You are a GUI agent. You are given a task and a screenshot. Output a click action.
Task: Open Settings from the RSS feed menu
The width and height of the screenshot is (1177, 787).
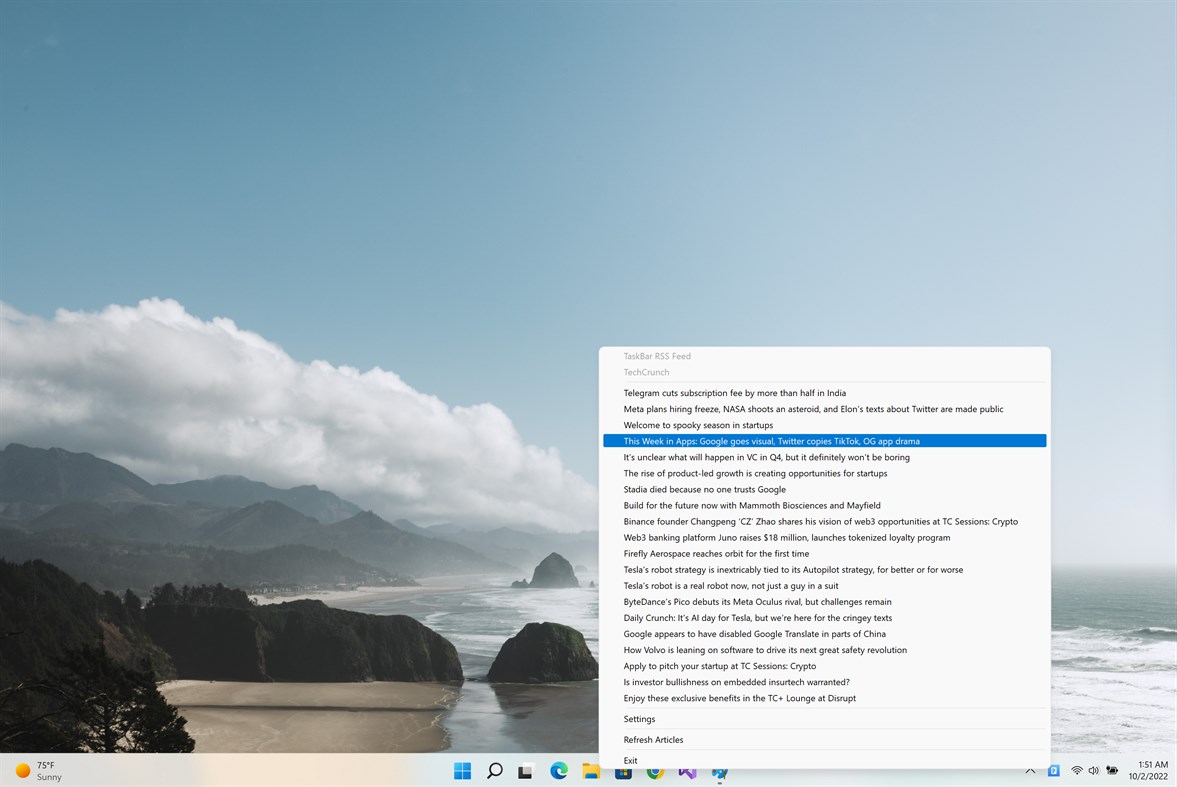click(639, 719)
